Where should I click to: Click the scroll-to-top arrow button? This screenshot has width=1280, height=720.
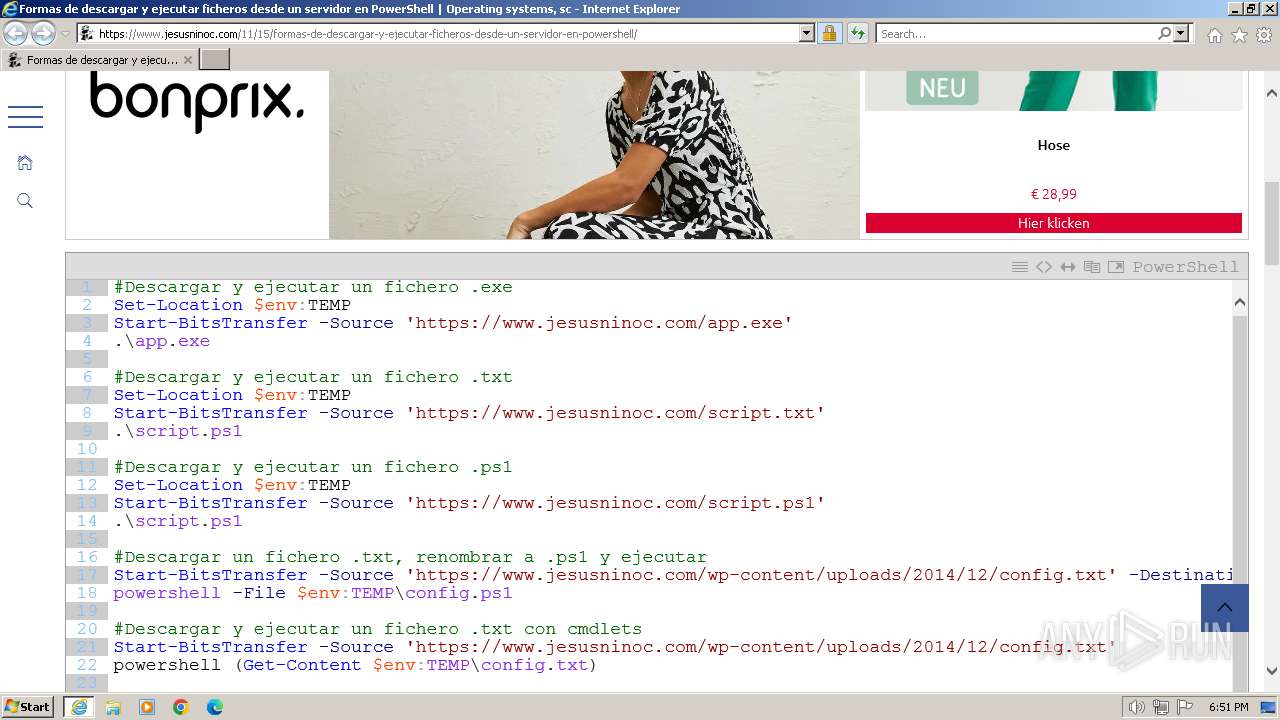coord(1225,608)
